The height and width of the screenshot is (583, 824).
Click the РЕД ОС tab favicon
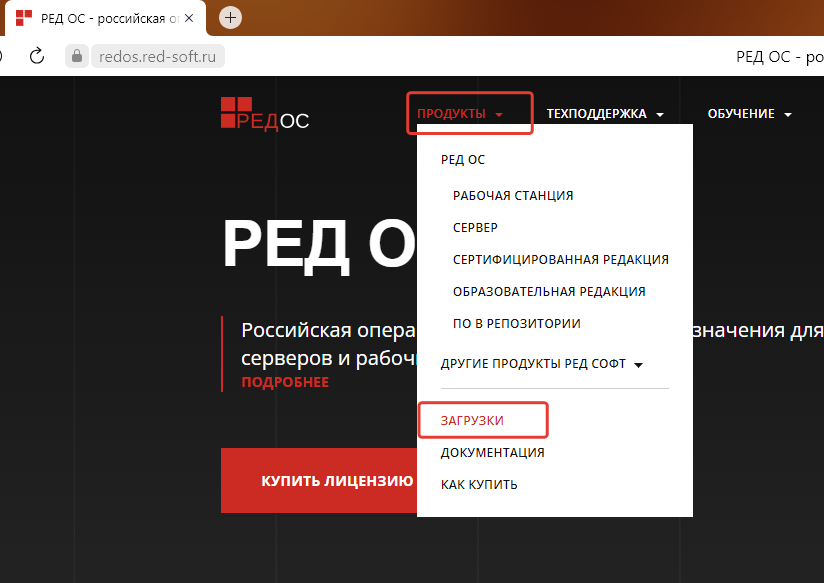pos(24,18)
